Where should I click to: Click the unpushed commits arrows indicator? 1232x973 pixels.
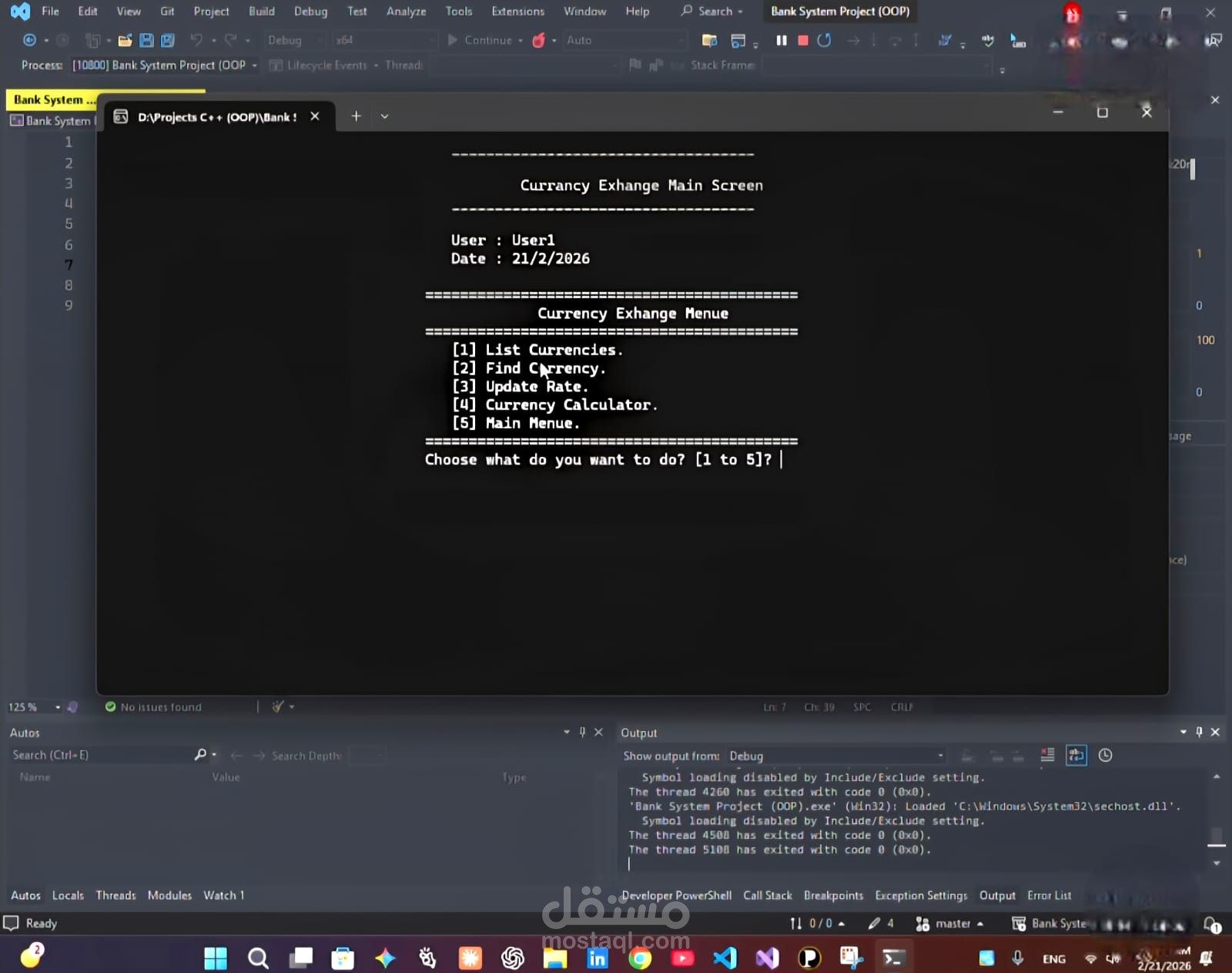(x=816, y=923)
